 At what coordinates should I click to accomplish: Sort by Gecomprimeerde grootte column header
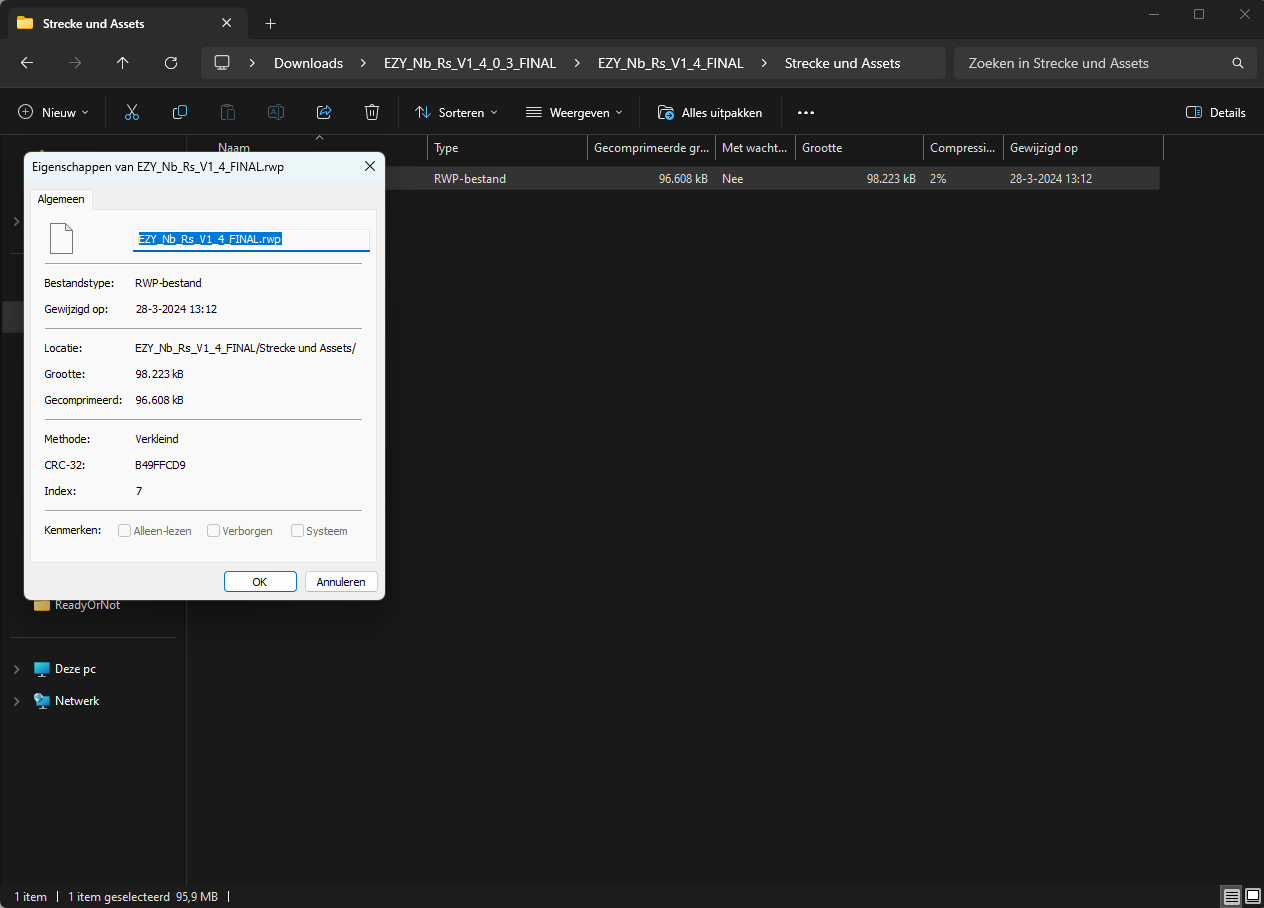tap(651, 148)
